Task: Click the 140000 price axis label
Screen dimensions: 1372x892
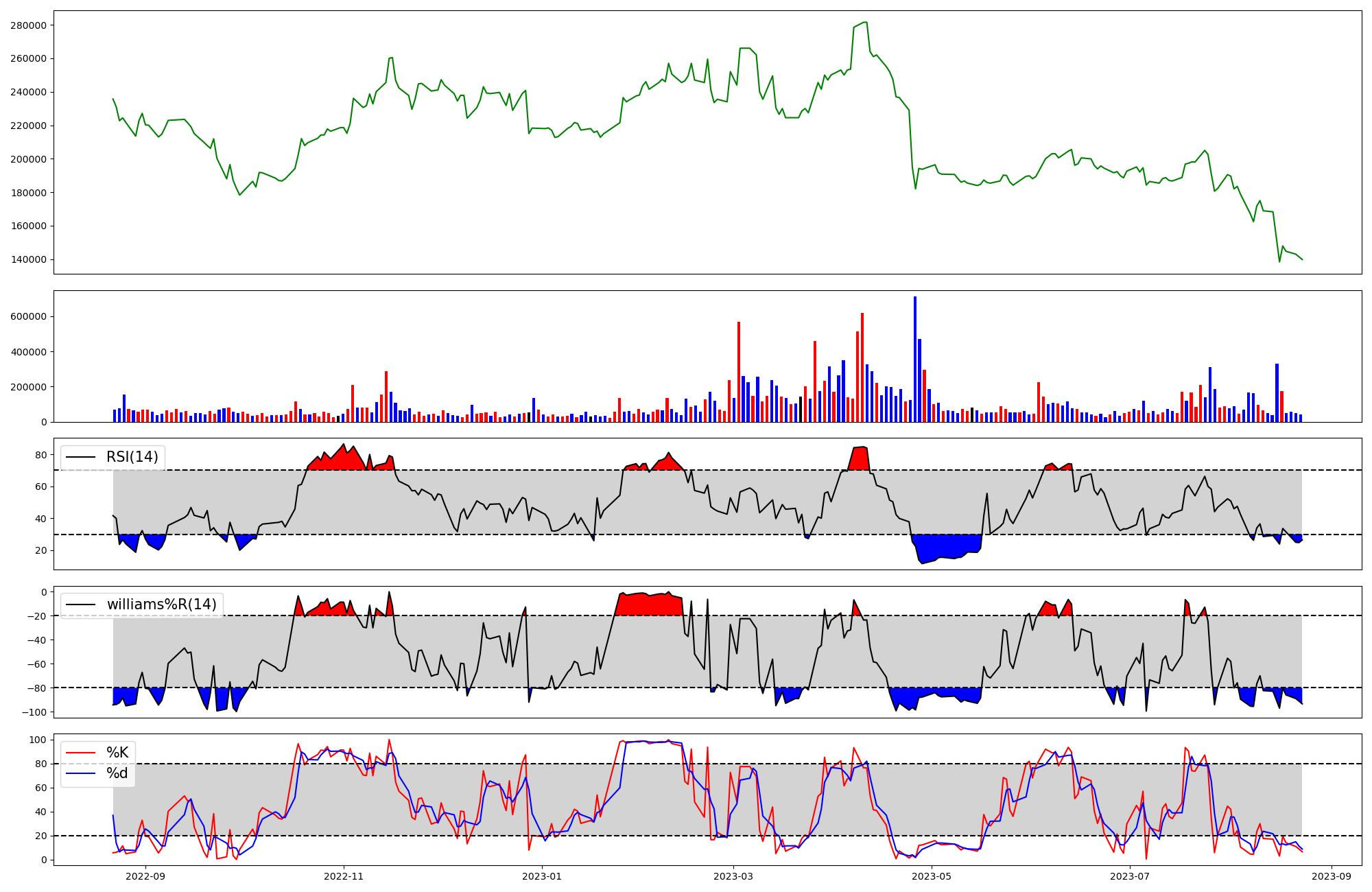Action: pyautogui.click(x=28, y=259)
